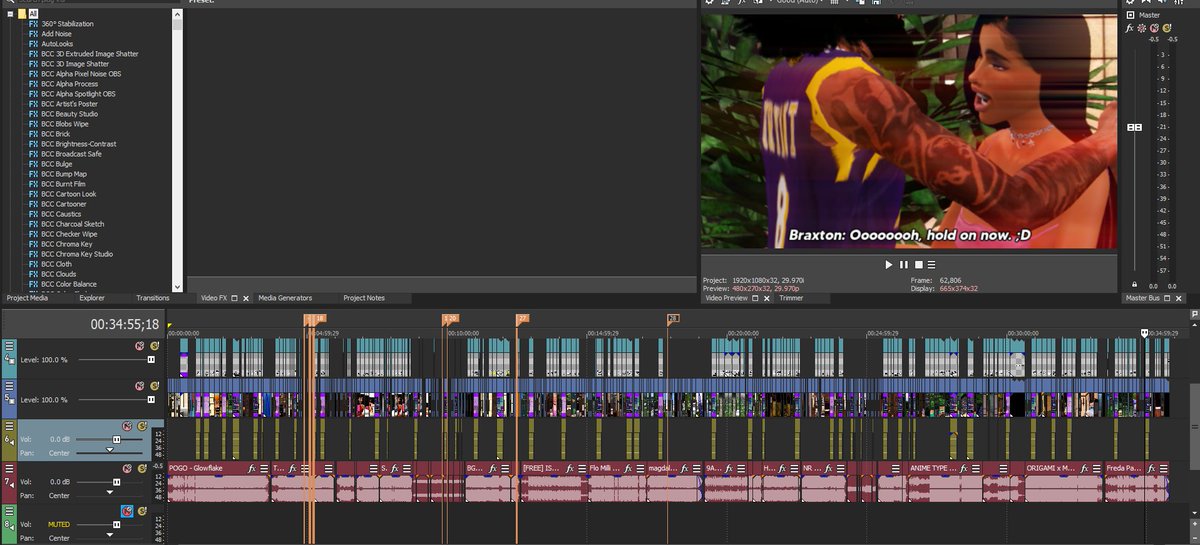Image resolution: width=1200 pixels, height=545 pixels.
Task: Click the timecode display 00:34:55;18
Action: pos(124,324)
